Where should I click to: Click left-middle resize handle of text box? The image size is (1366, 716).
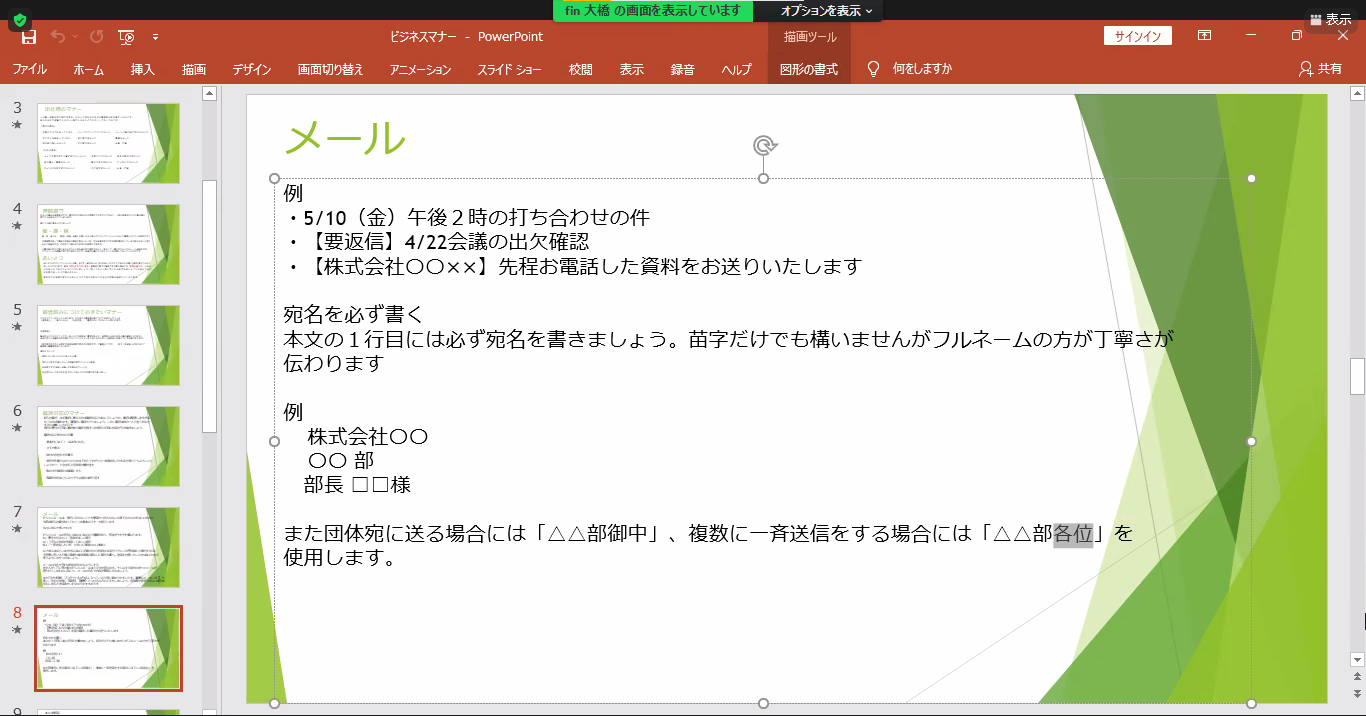275,441
